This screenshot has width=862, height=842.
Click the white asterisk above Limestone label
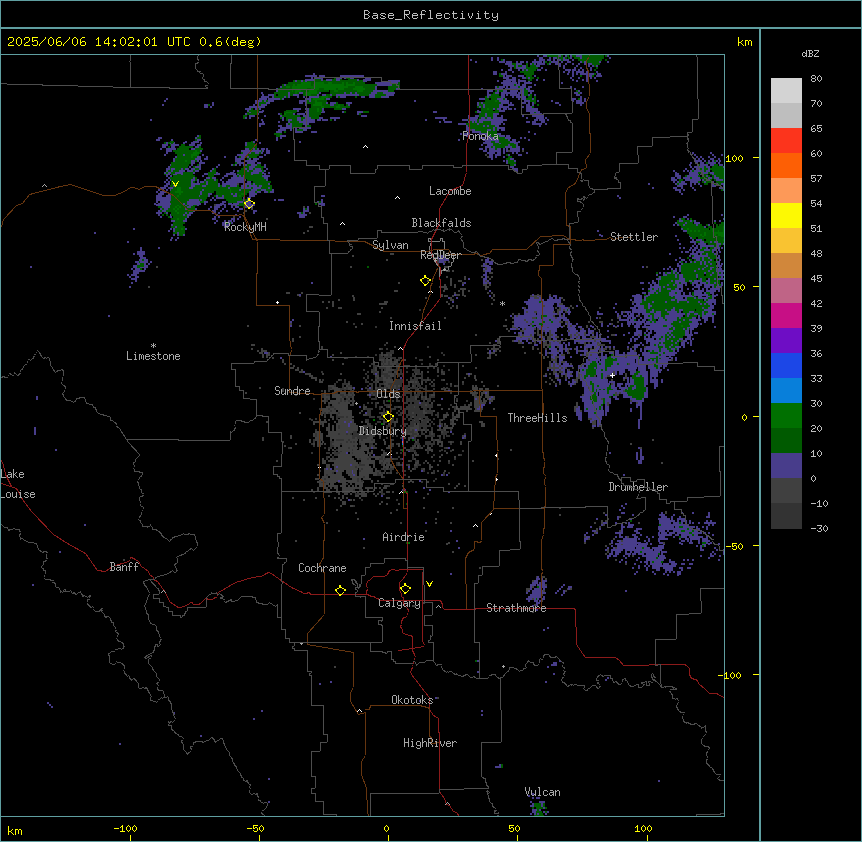(x=153, y=346)
